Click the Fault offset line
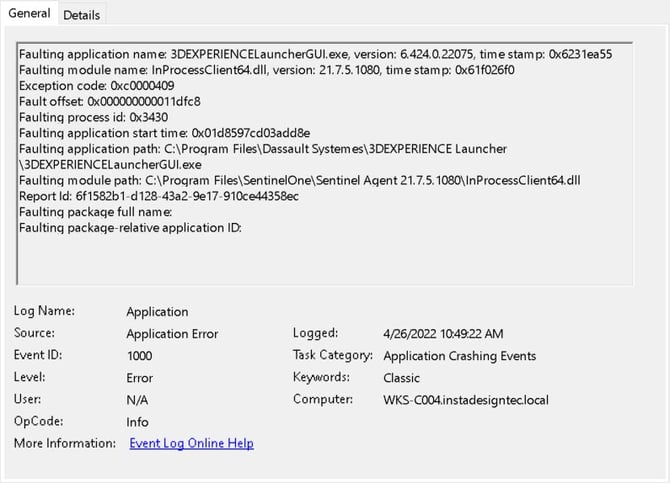Screen dimensions: 670x483 pyautogui.click(x=109, y=102)
